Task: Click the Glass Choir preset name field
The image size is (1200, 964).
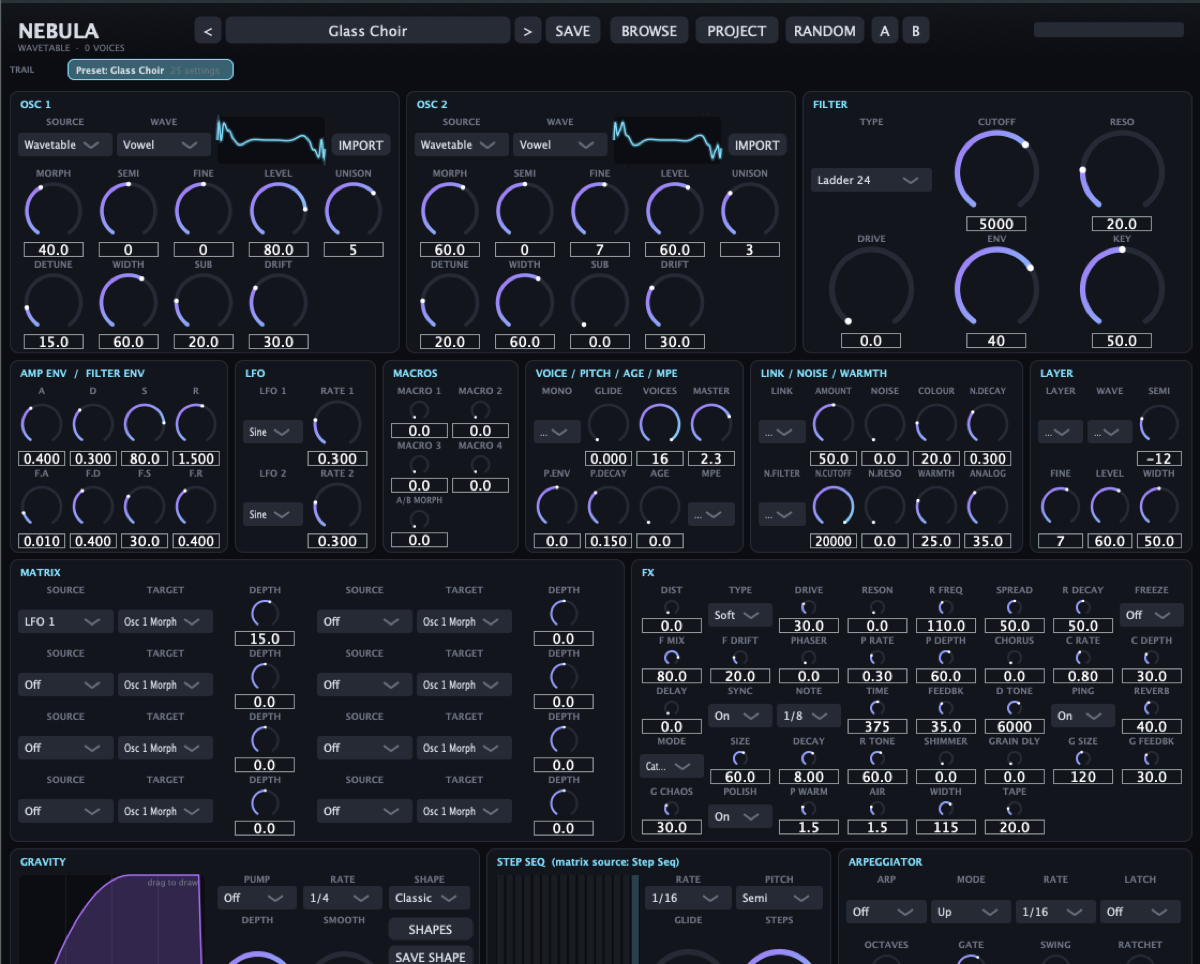Action: coord(368,31)
